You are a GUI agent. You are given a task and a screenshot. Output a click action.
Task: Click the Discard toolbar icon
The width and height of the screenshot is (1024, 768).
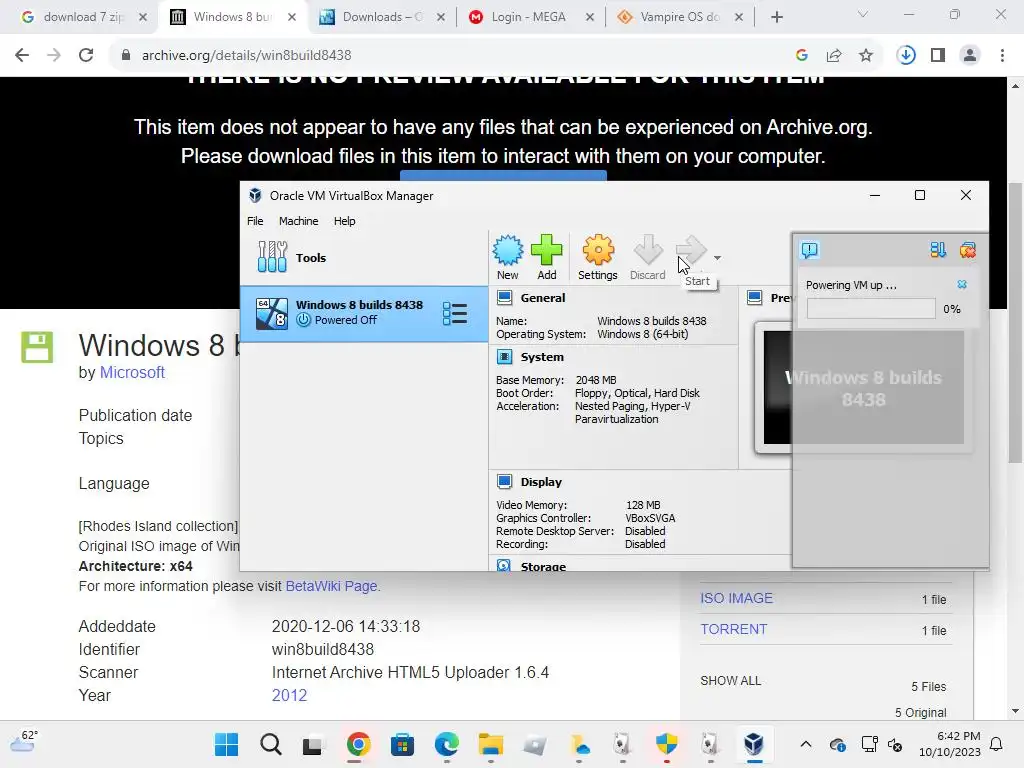pos(647,257)
